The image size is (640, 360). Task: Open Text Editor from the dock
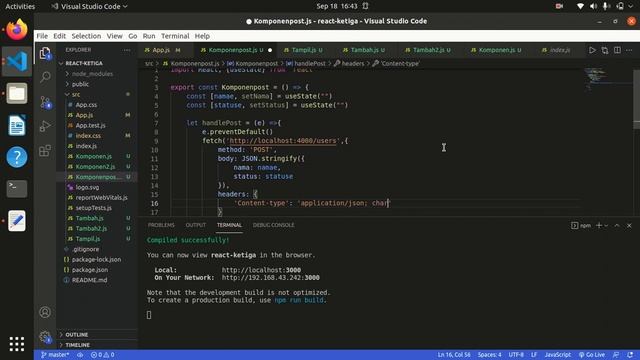click(x=17, y=221)
